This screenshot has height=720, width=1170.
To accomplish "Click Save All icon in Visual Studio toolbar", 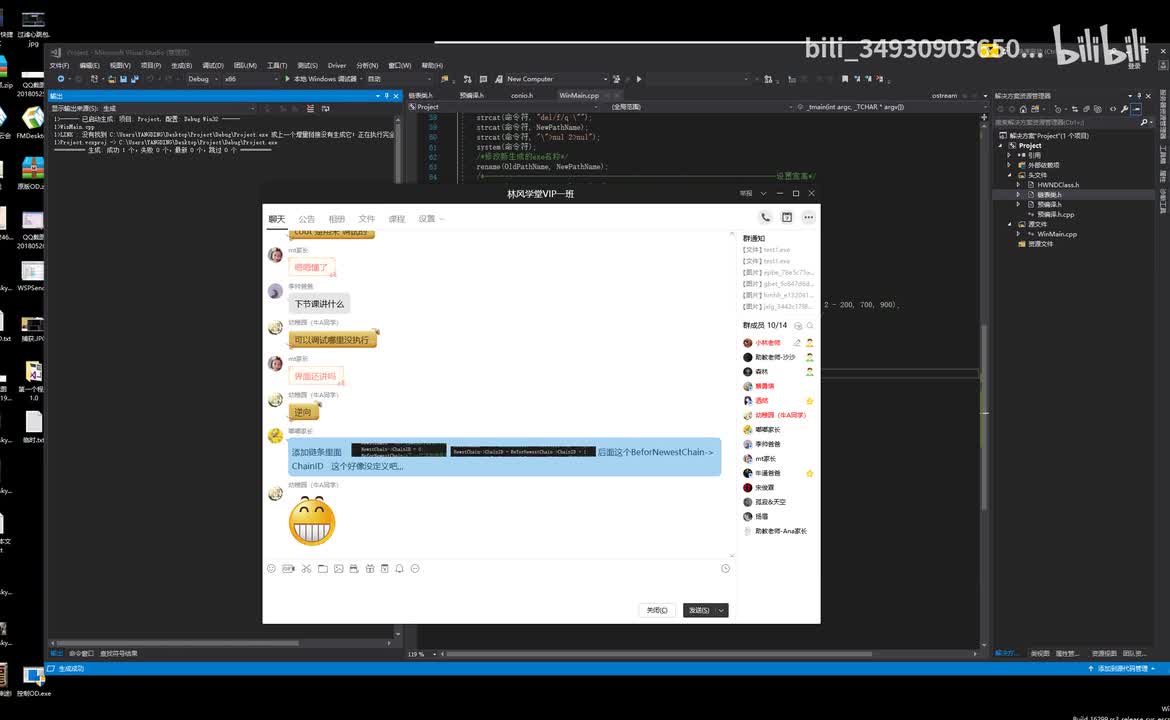I will [x=134, y=79].
